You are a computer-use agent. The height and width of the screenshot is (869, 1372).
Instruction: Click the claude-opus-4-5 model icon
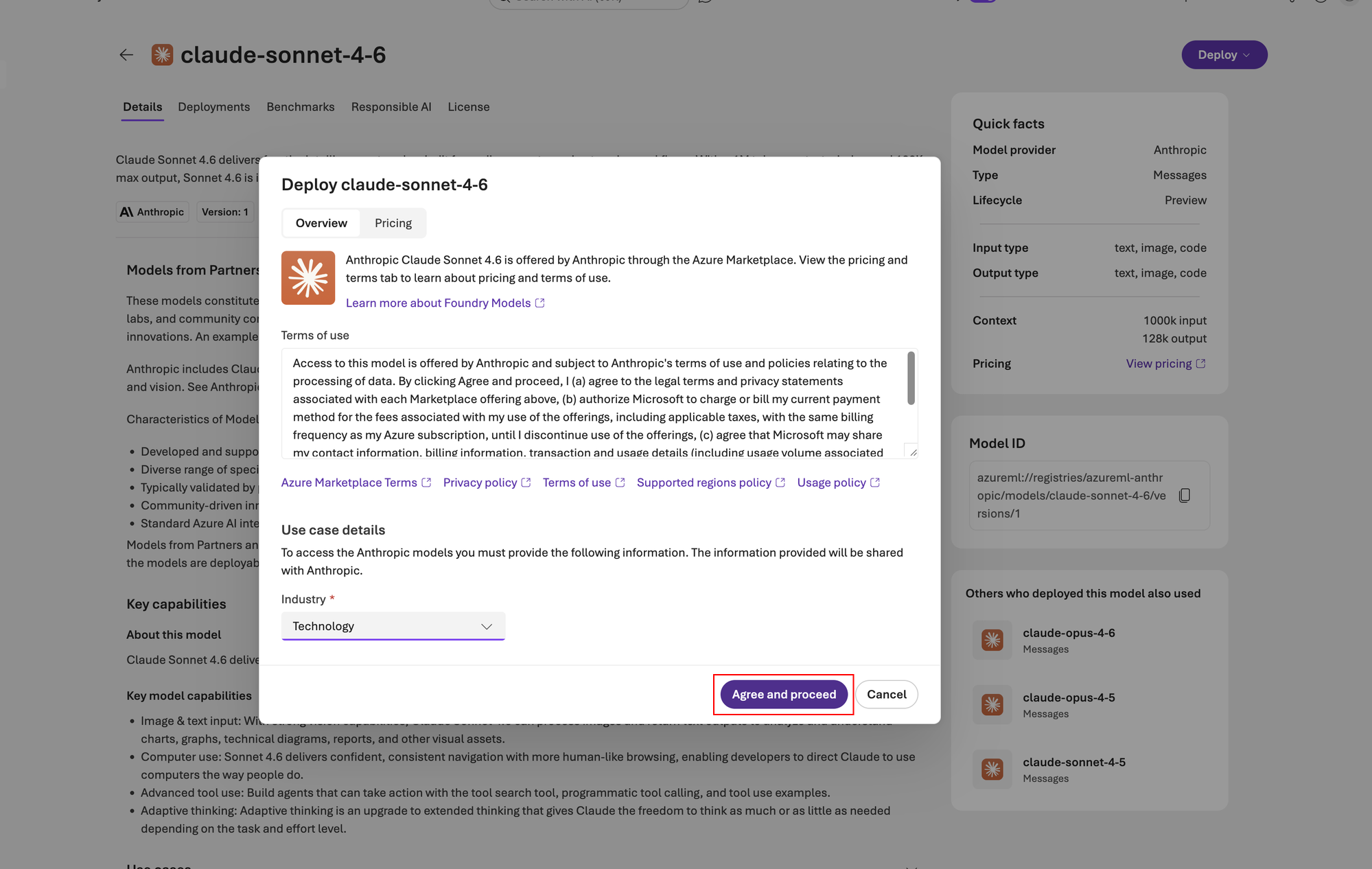(991, 704)
